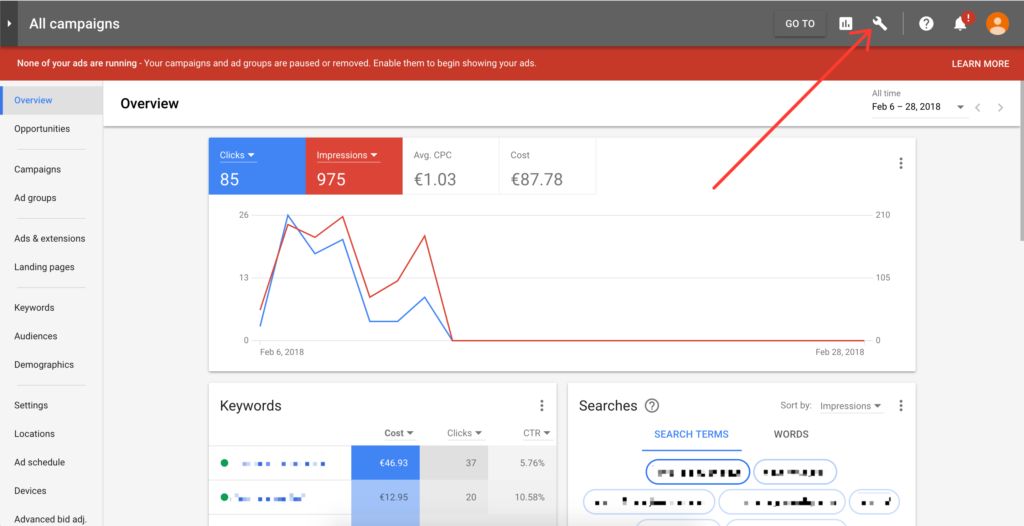Go to next date range arrow
The height and width of the screenshot is (526, 1024).
point(1001,107)
